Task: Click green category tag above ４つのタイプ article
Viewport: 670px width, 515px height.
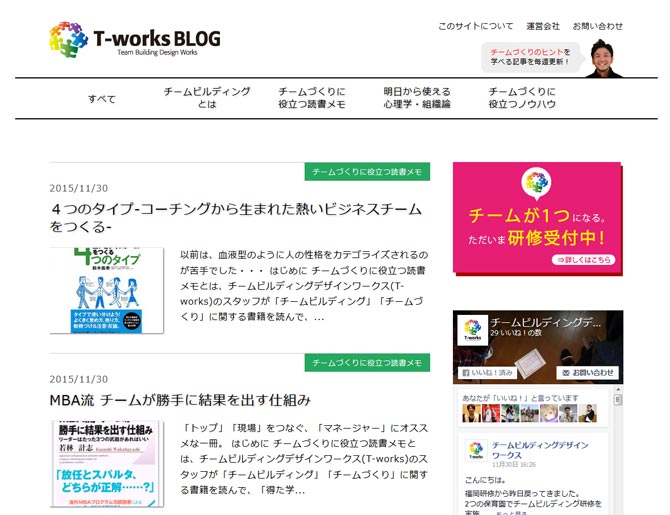Action: coord(367,172)
